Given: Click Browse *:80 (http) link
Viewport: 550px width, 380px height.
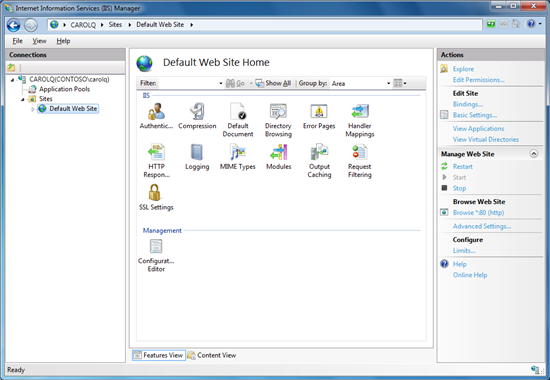Looking at the screenshot, I should coord(478,212).
